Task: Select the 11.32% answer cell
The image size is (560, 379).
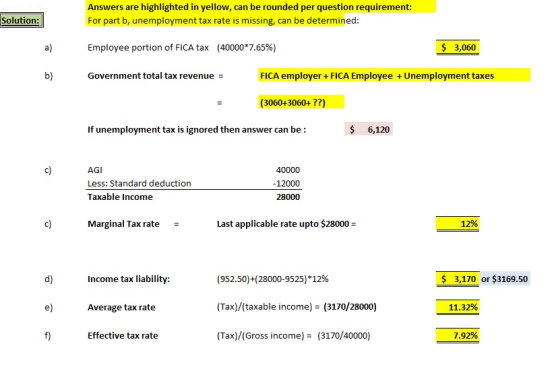Action: pyautogui.click(x=458, y=307)
